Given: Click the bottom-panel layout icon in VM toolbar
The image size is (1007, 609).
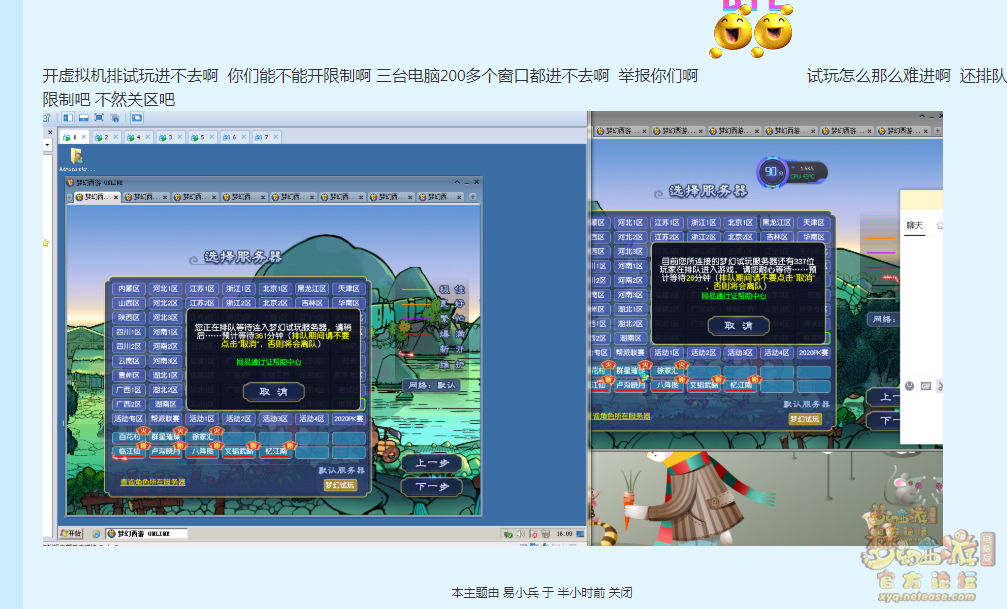Looking at the screenshot, I should [x=83, y=118].
